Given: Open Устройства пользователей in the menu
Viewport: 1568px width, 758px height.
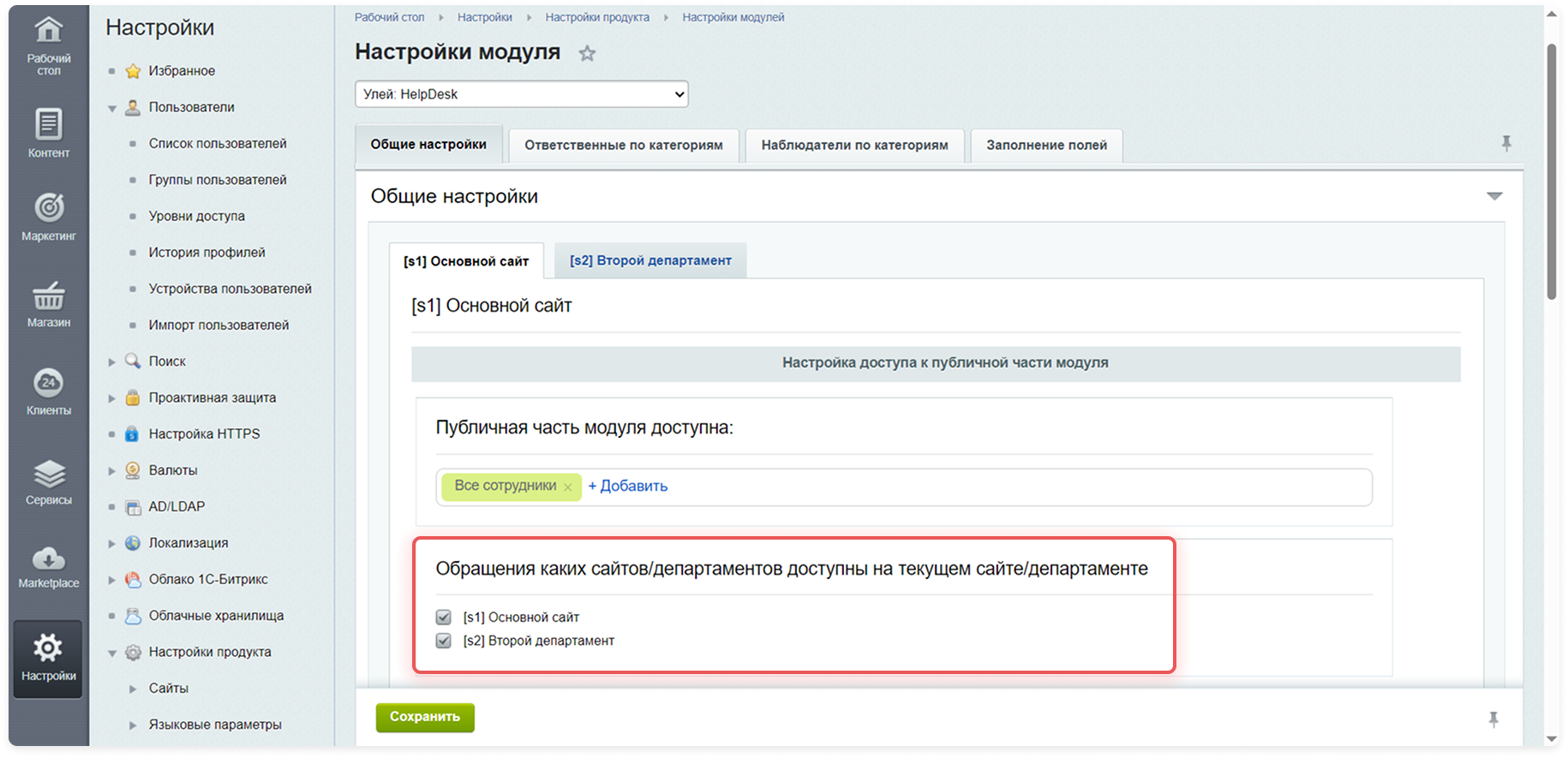Looking at the screenshot, I should [230, 289].
